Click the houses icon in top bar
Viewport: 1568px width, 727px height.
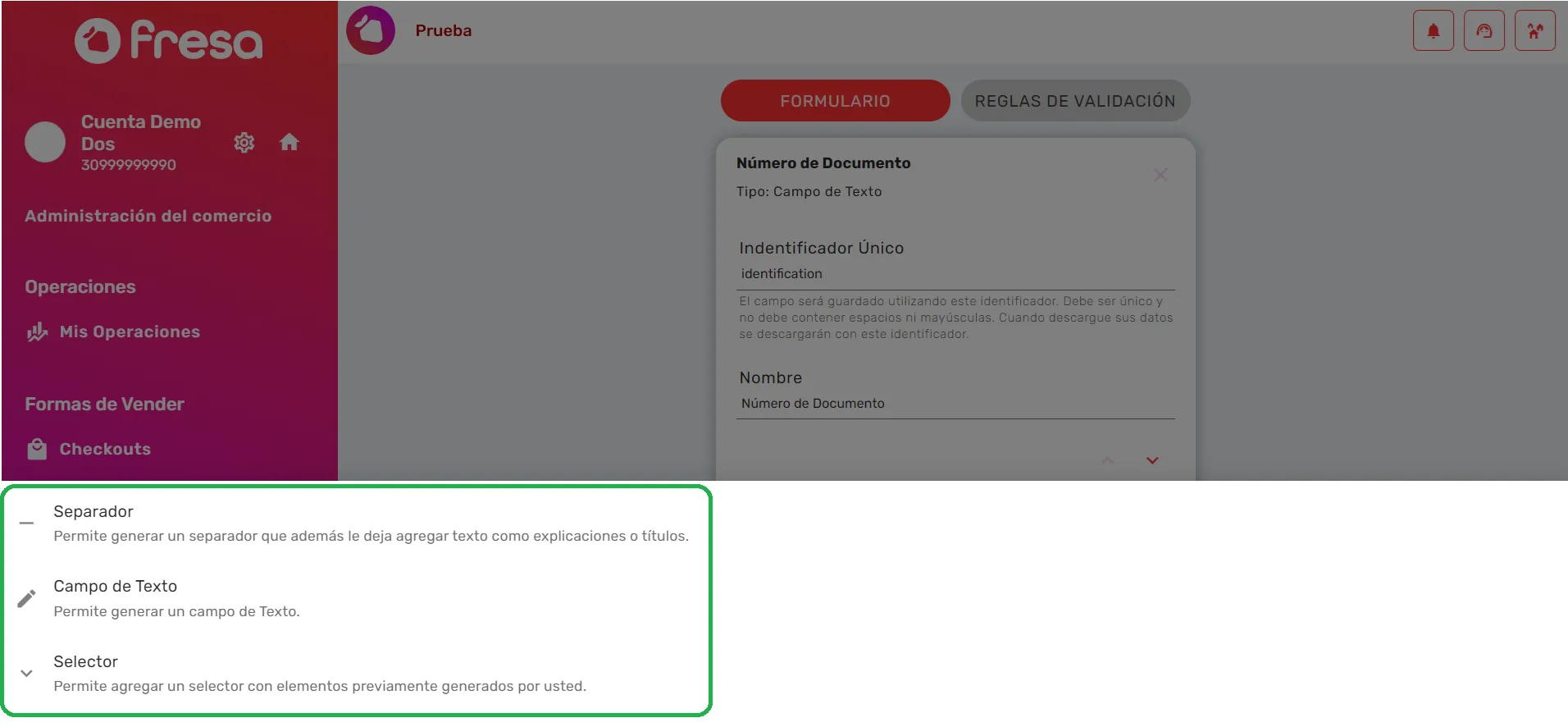[1535, 30]
